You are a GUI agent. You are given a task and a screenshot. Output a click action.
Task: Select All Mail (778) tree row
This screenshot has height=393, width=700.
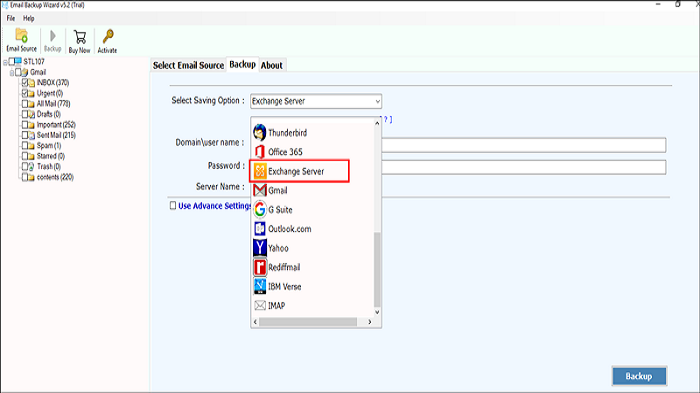tap(54, 104)
